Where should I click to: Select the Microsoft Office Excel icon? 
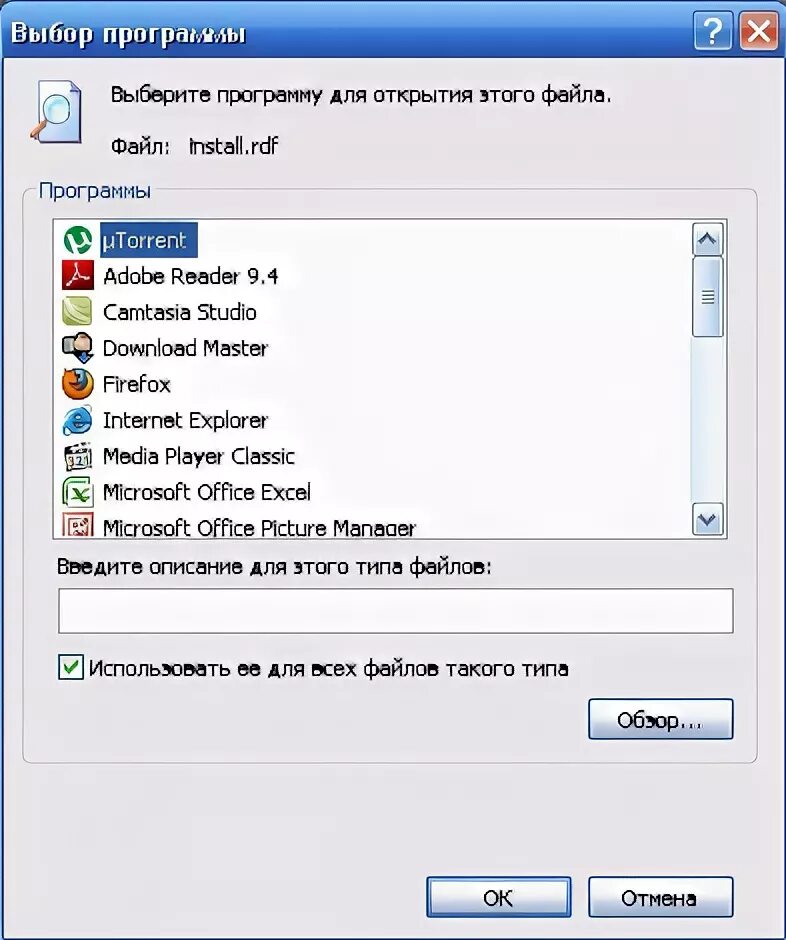tap(78, 492)
